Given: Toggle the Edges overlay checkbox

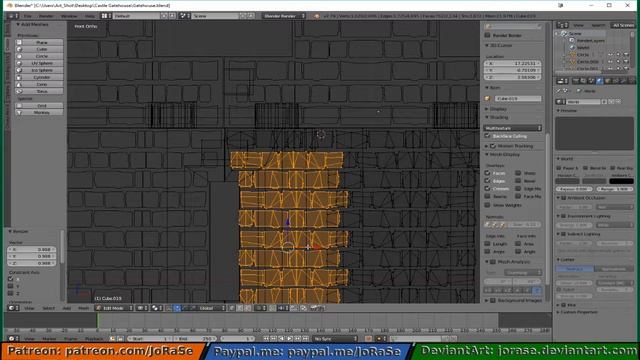Looking at the screenshot, I should pyautogui.click(x=487, y=181).
